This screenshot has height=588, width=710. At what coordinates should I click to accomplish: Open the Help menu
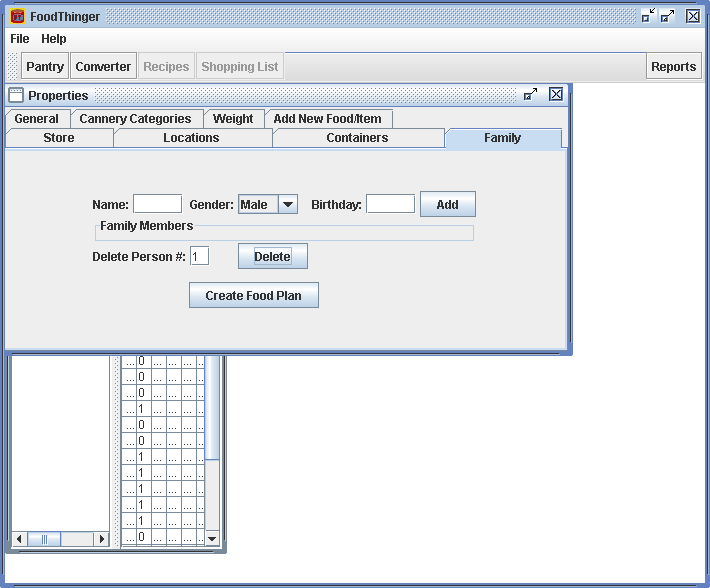[x=54, y=39]
